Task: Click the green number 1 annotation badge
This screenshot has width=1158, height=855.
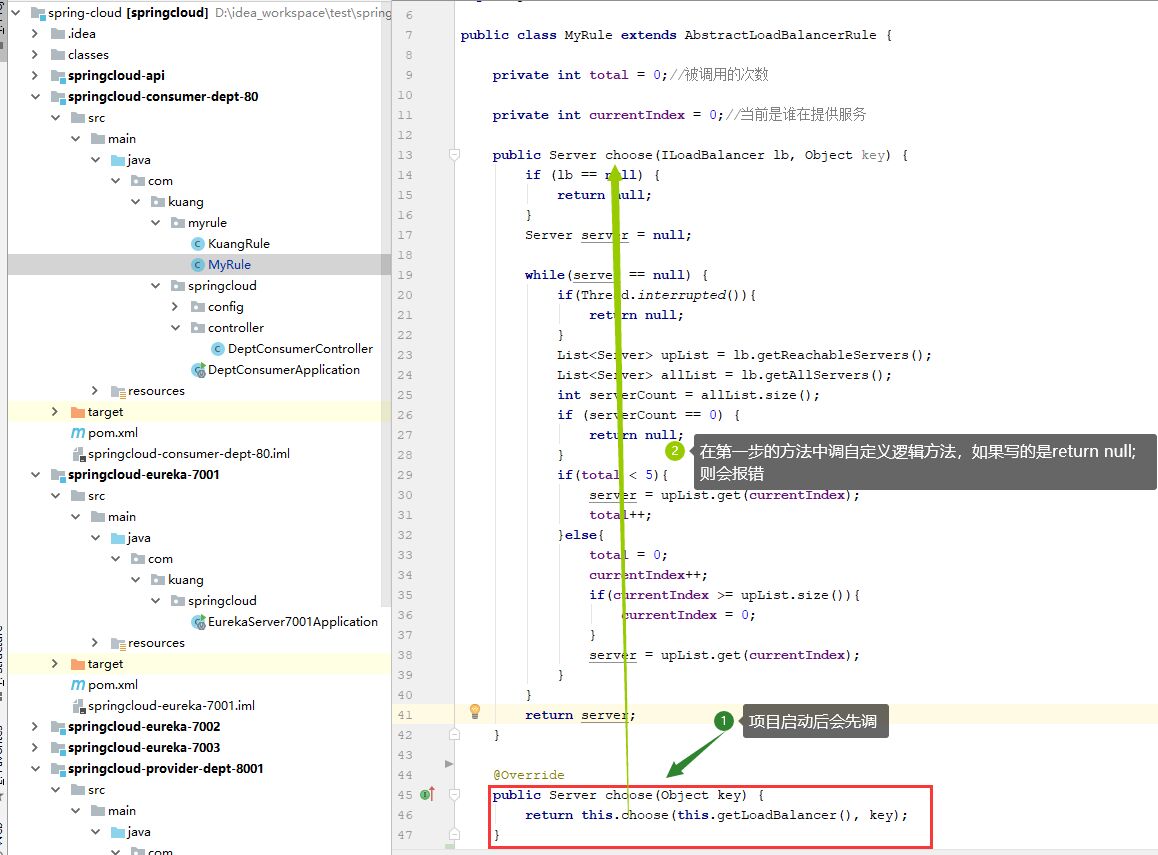Action: (724, 721)
